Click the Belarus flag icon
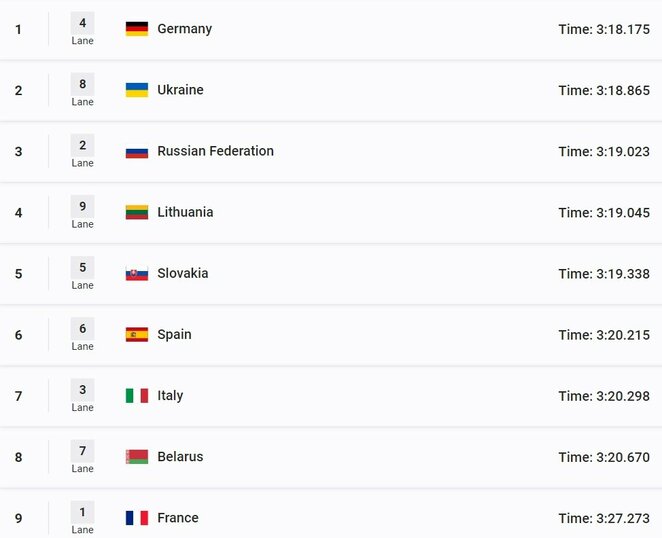Viewport: 662px width, 538px height. (137, 457)
